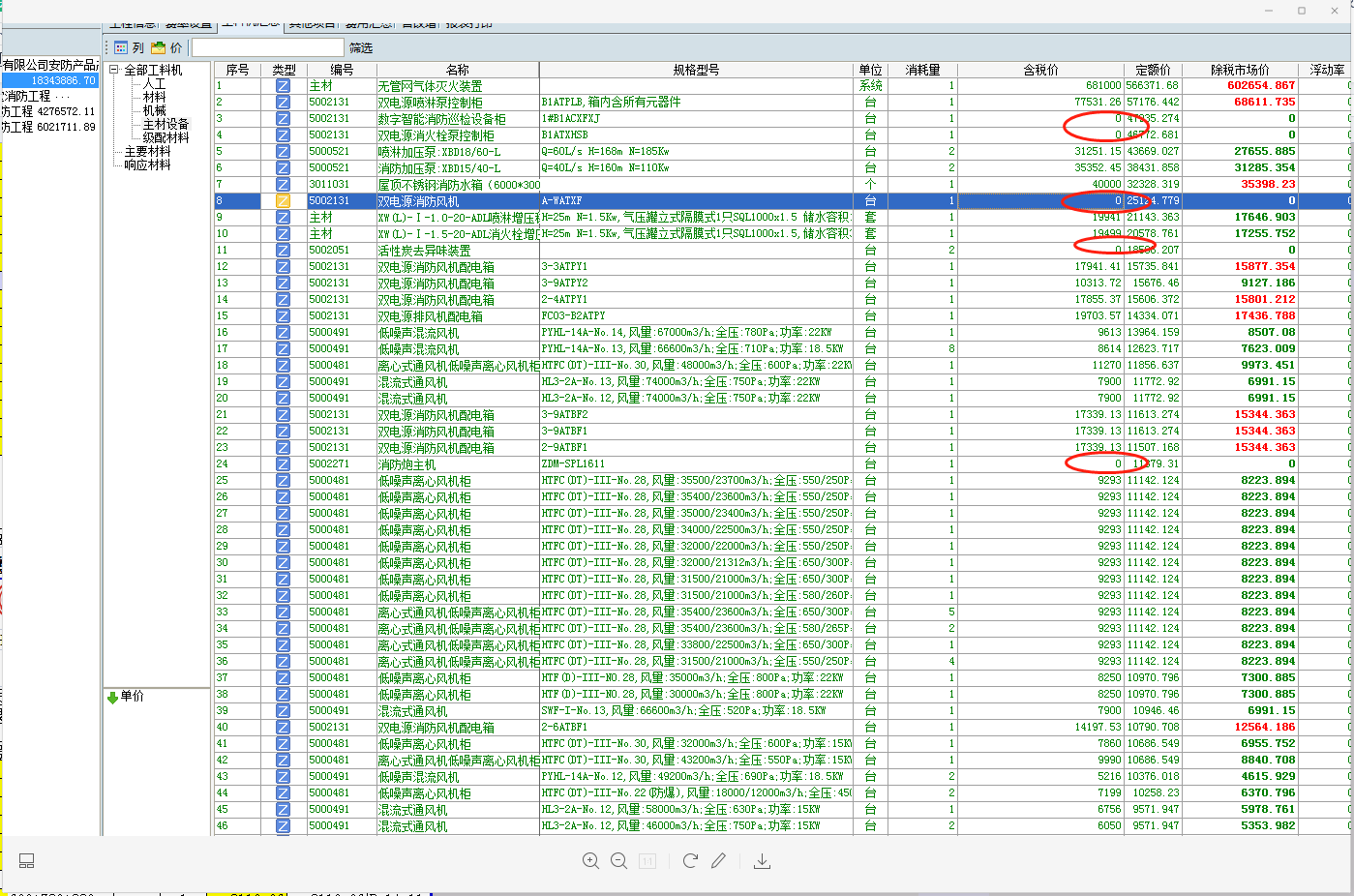
Task: Open the edit pencil tool
Action: coord(718,861)
